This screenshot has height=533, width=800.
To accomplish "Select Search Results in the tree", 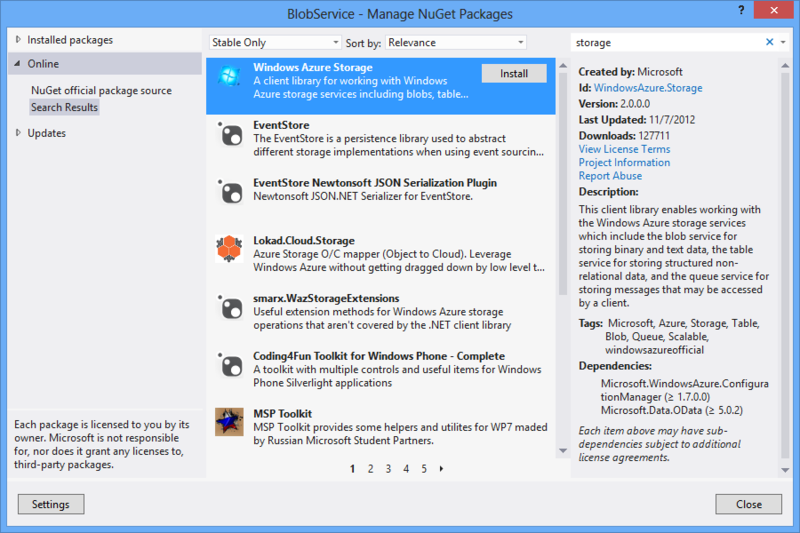I will click(64, 107).
